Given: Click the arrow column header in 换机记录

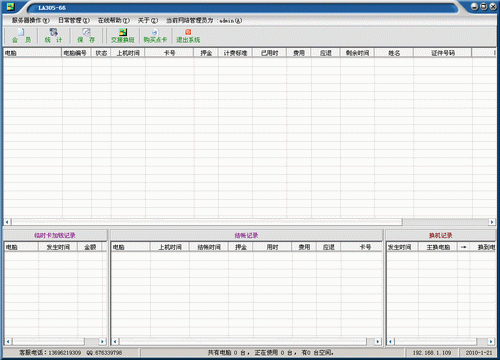Looking at the screenshot, I should click(x=463, y=247).
